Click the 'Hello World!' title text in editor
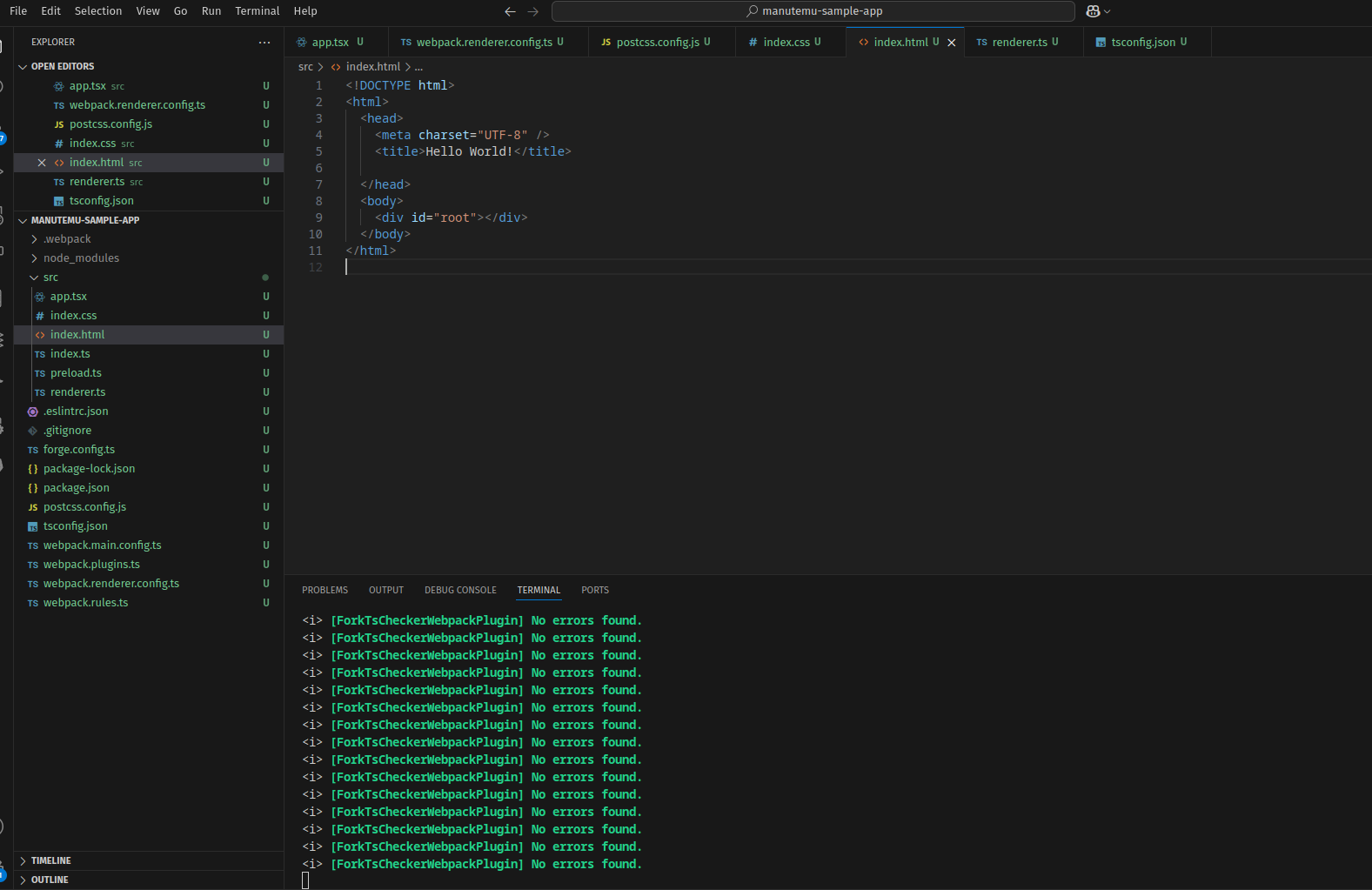This screenshot has height=890, width=1372. (469, 151)
